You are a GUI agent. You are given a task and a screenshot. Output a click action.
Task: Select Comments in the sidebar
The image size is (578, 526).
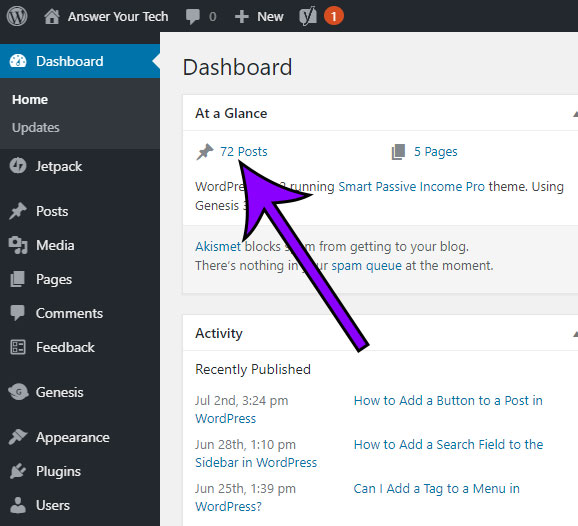point(69,313)
